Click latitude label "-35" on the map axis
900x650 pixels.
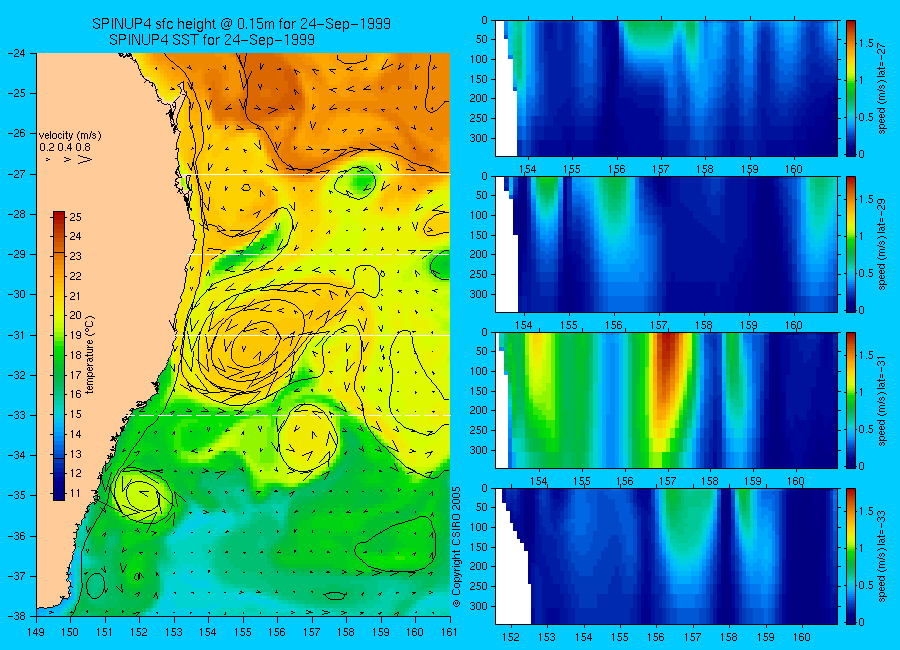coord(16,496)
